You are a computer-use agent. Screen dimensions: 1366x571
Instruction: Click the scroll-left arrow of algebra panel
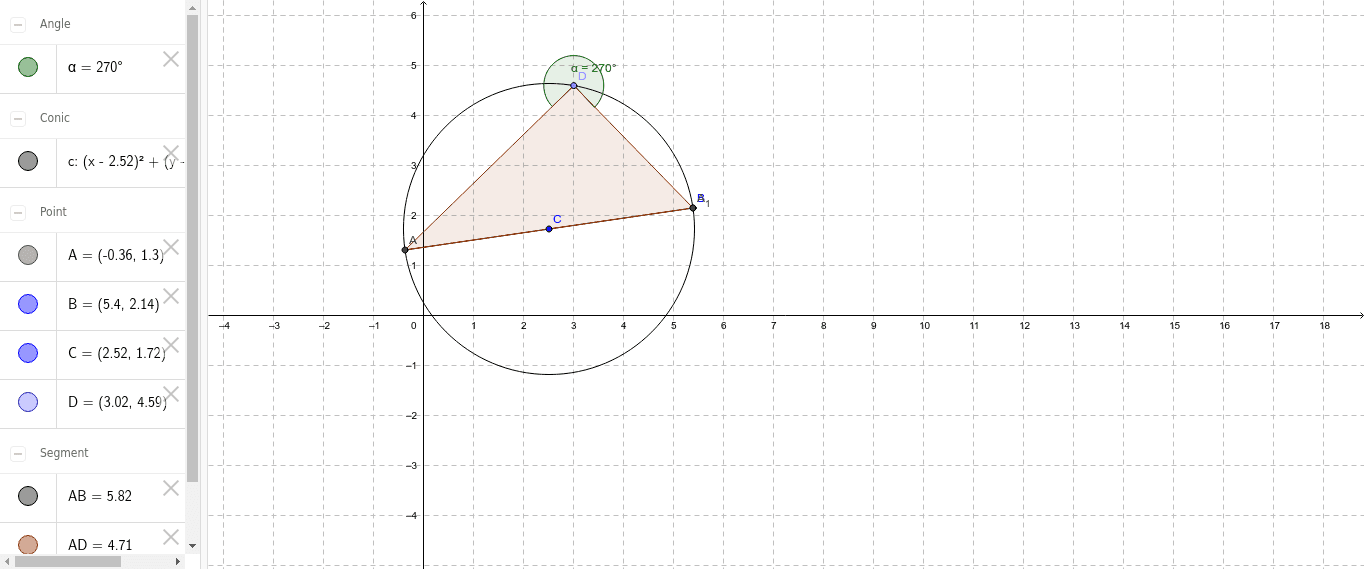pyautogui.click(x=6, y=562)
